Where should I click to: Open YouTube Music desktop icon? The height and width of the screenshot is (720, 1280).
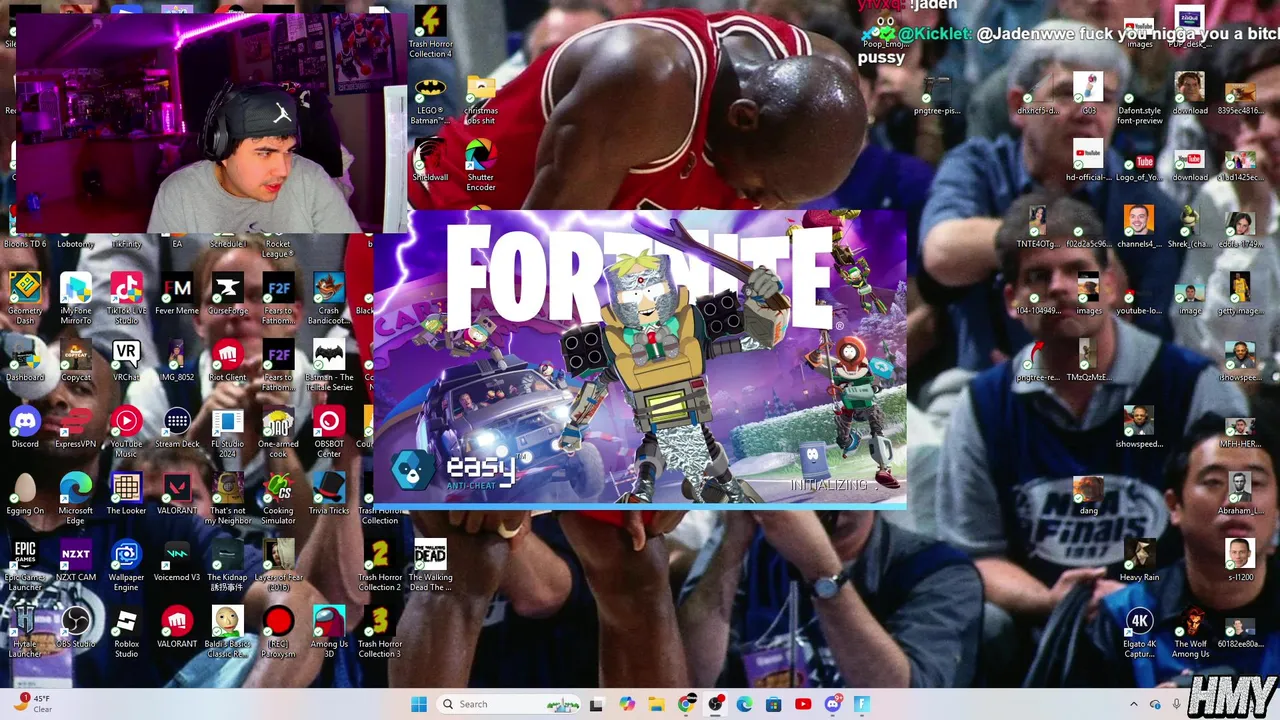click(x=126, y=431)
